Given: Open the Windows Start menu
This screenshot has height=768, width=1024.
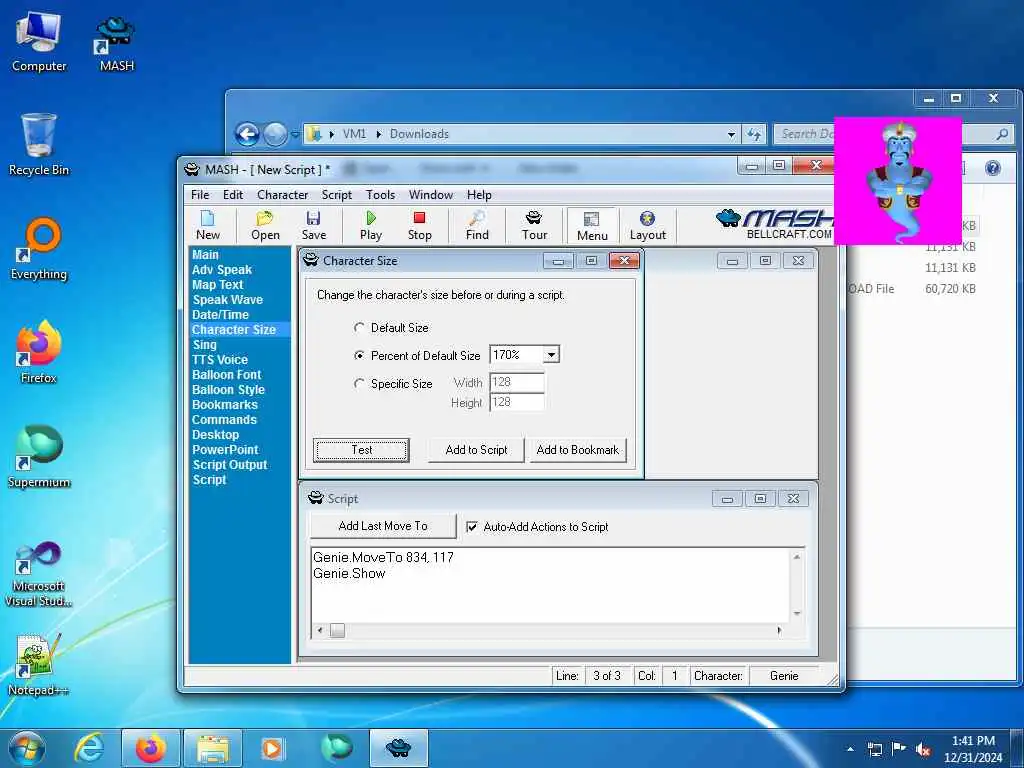Looking at the screenshot, I should tap(27, 748).
